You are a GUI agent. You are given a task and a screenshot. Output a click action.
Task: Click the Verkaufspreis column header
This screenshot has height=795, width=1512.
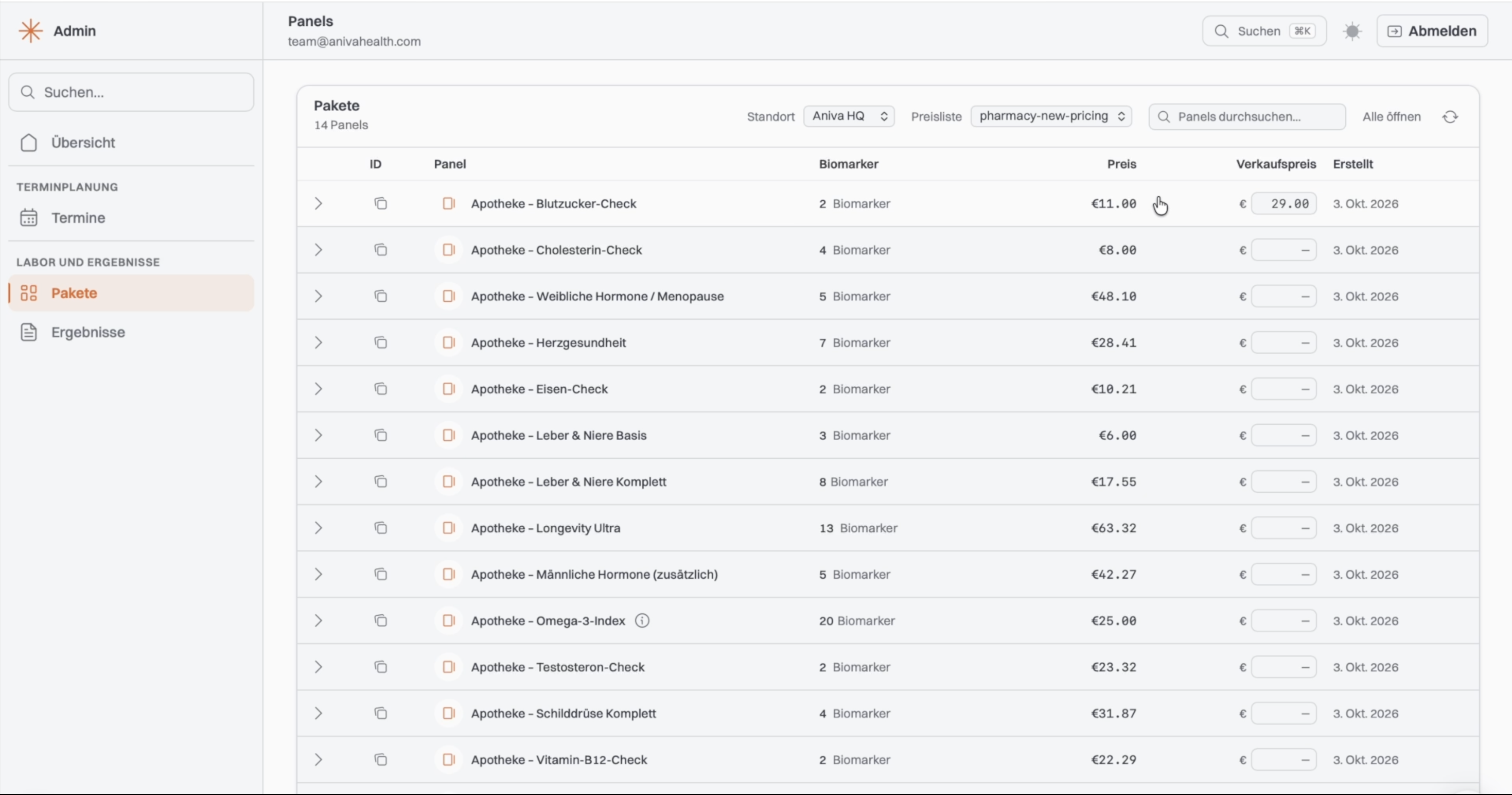[x=1275, y=164]
